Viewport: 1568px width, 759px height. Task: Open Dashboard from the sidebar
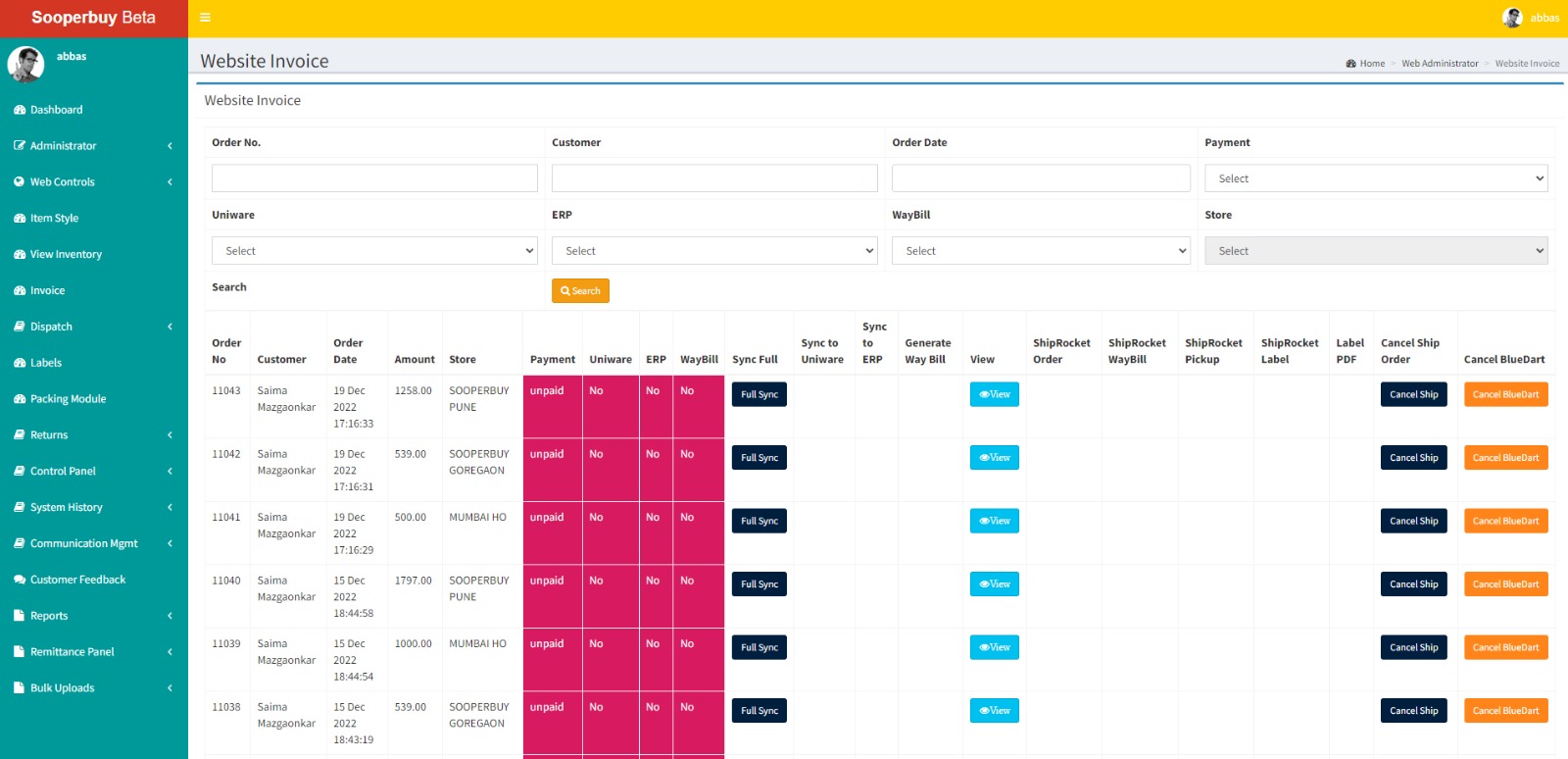pos(56,110)
